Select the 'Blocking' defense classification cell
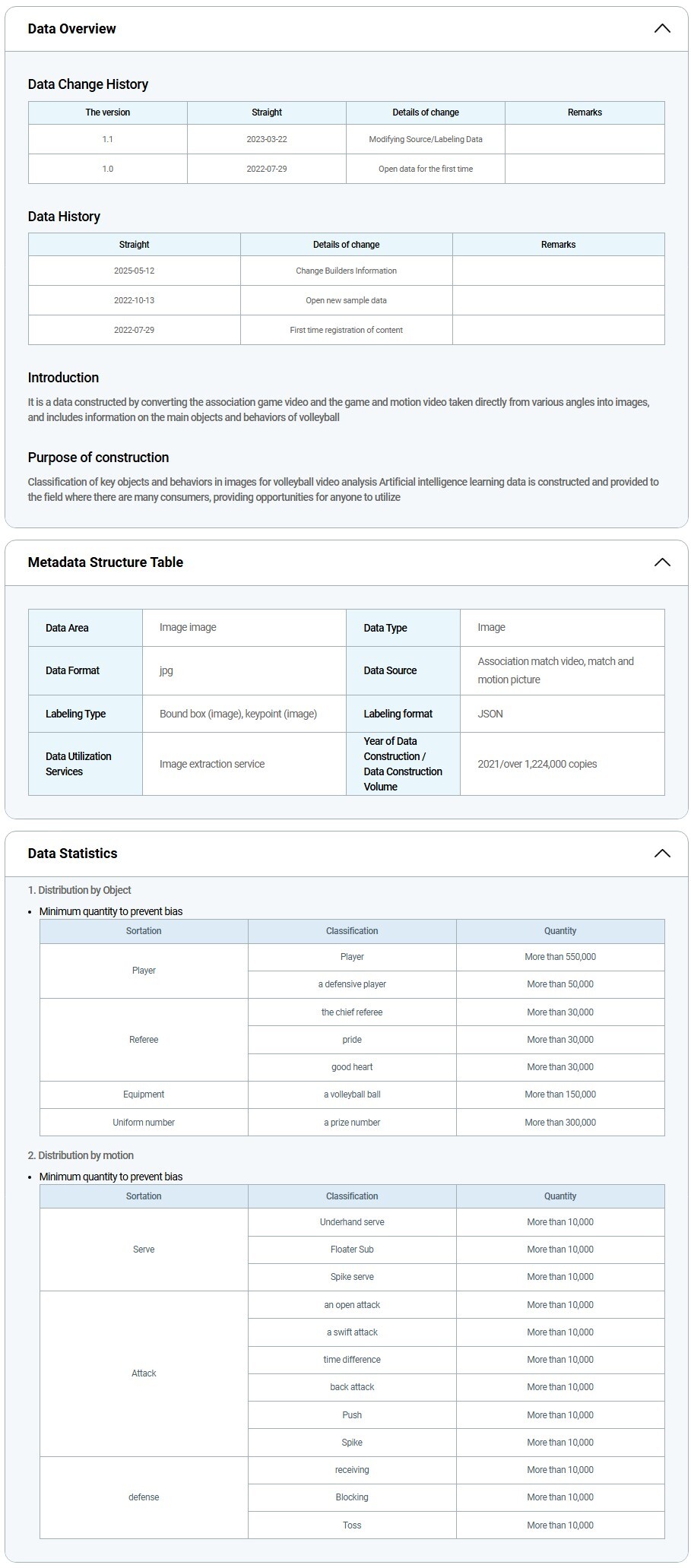The width and height of the screenshot is (691, 1568). [x=352, y=1497]
